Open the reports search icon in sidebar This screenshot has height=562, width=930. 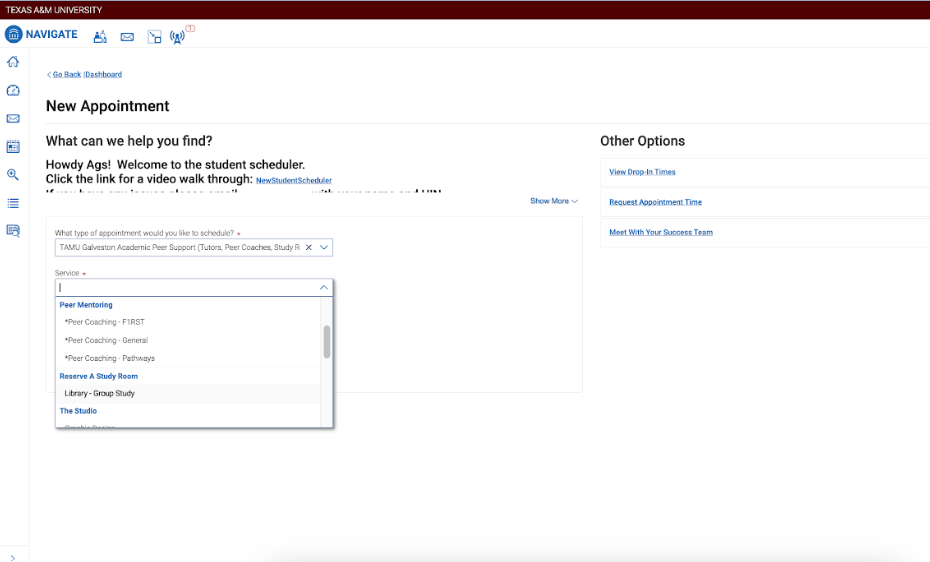[13, 231]
